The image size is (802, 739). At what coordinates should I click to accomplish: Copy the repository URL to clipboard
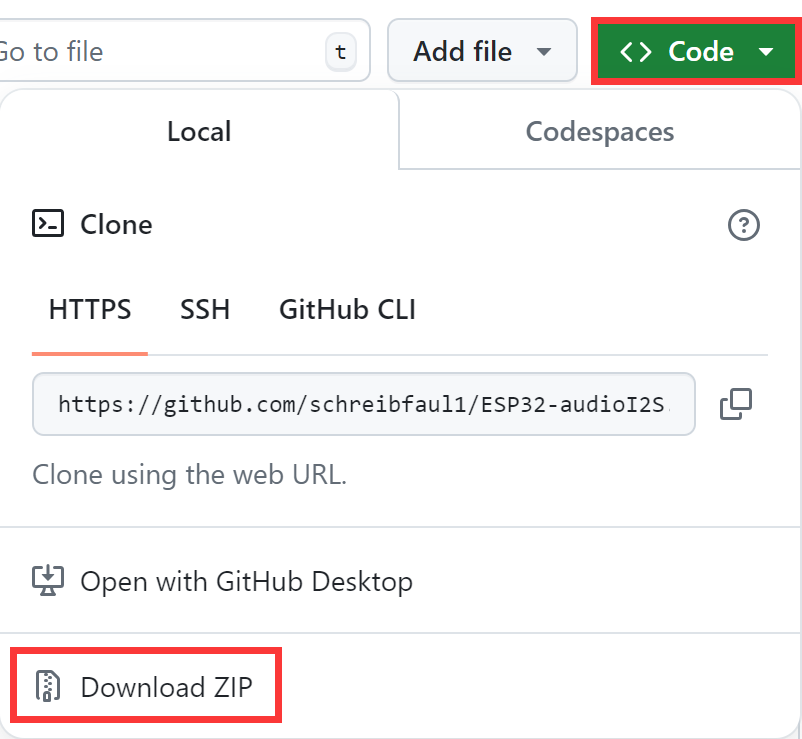736,404
